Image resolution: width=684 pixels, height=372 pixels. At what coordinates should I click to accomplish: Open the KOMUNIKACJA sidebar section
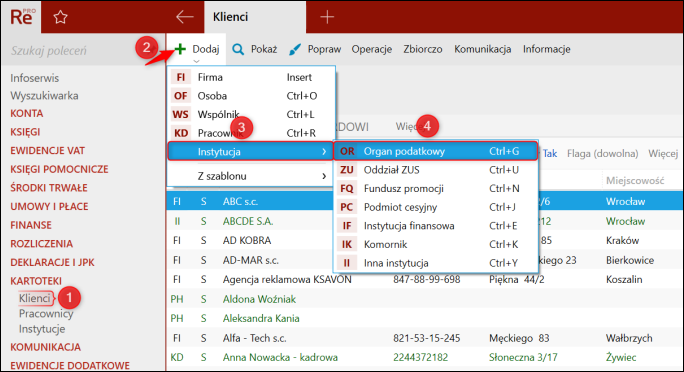[45, 347]
